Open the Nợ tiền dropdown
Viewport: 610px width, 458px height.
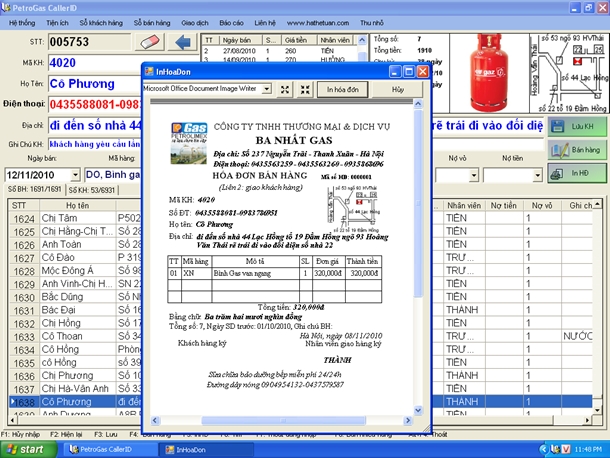(x=537, y=175)
